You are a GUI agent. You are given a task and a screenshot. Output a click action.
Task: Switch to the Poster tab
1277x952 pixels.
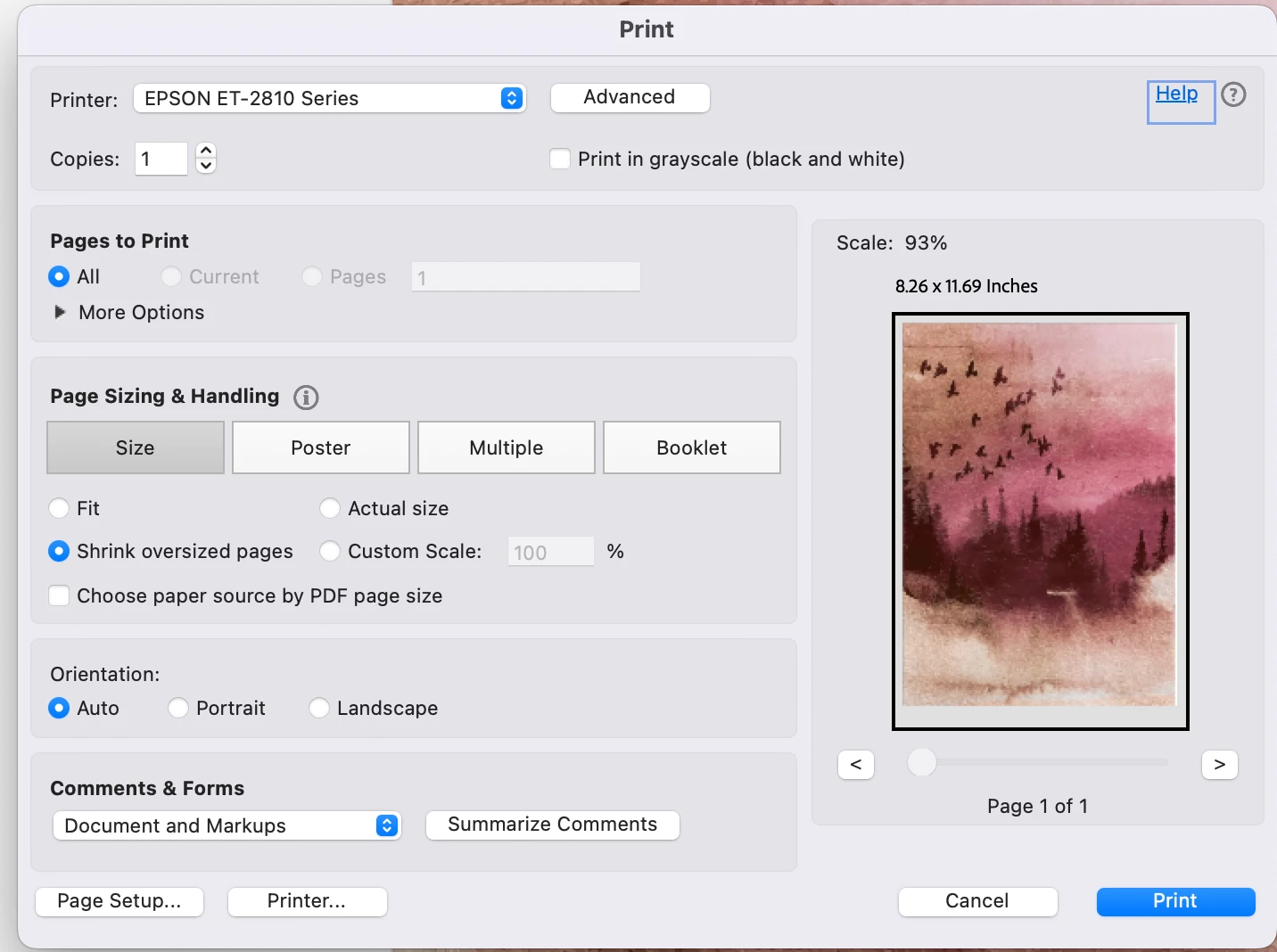(x=321, y=447)
